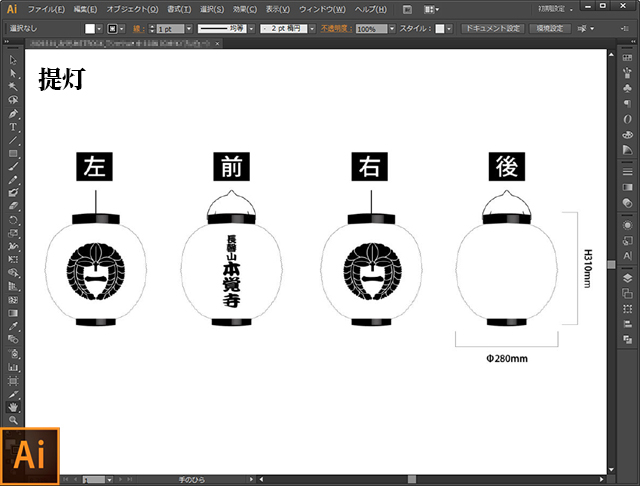The image size is (640, 486).
Task: Open the 100% opacity dropdown arrow
Action: click(392, 29)
